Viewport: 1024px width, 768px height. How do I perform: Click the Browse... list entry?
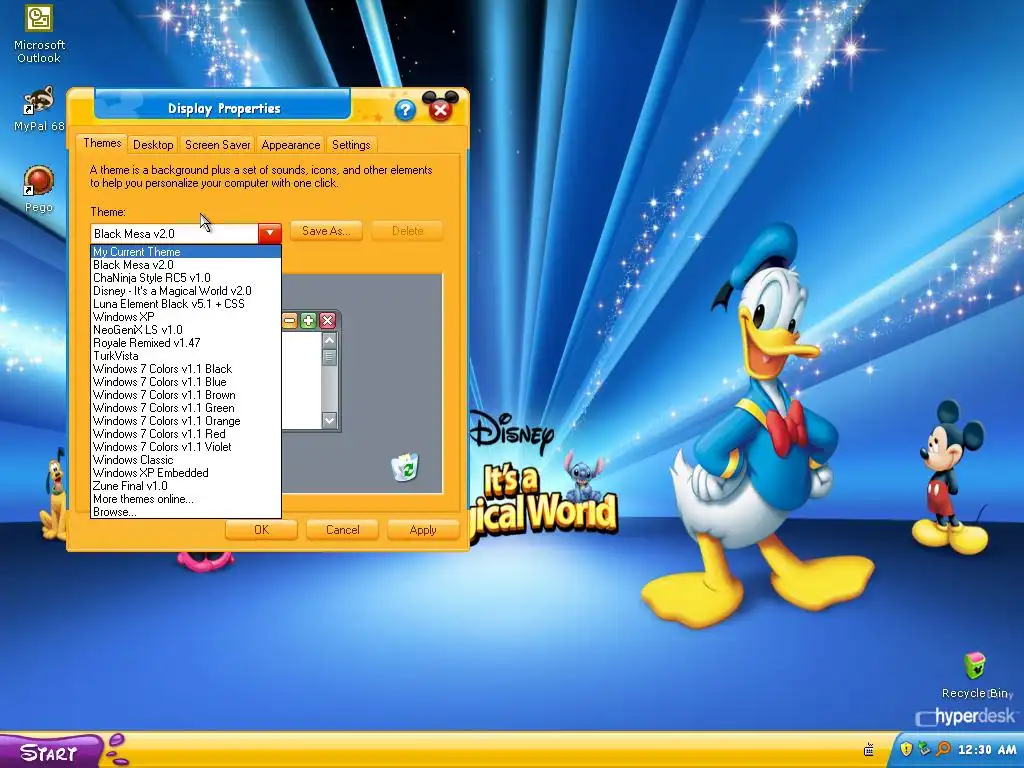(x=186, y=512)
